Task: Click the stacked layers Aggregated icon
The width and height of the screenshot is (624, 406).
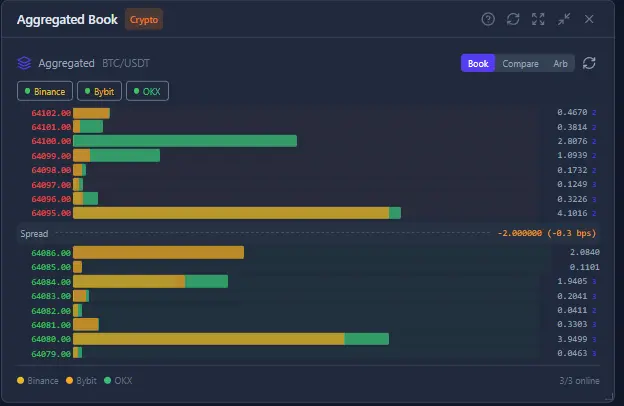Action: click(24, 63)
